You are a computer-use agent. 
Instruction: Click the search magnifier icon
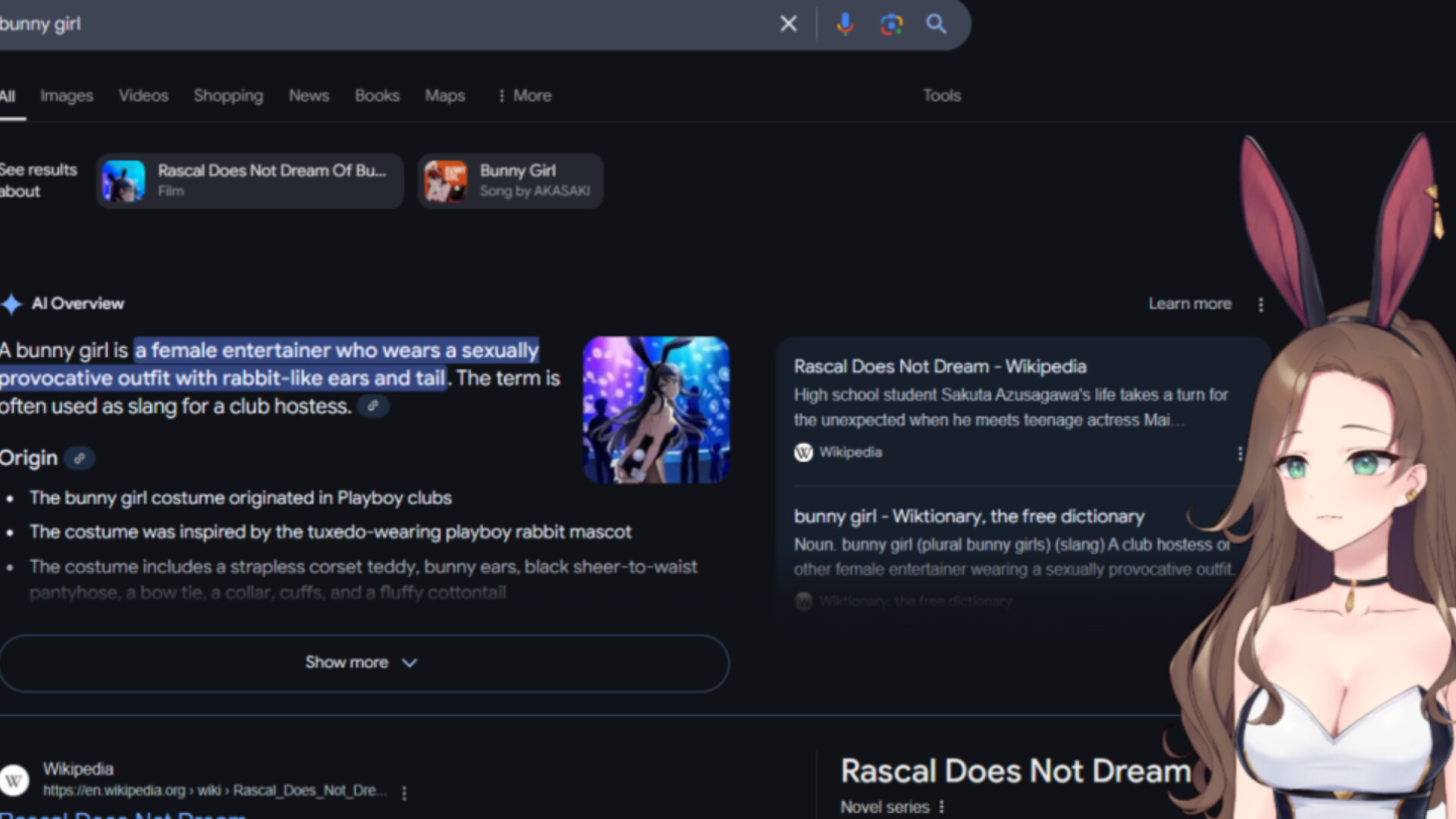(x=937, y=24)
